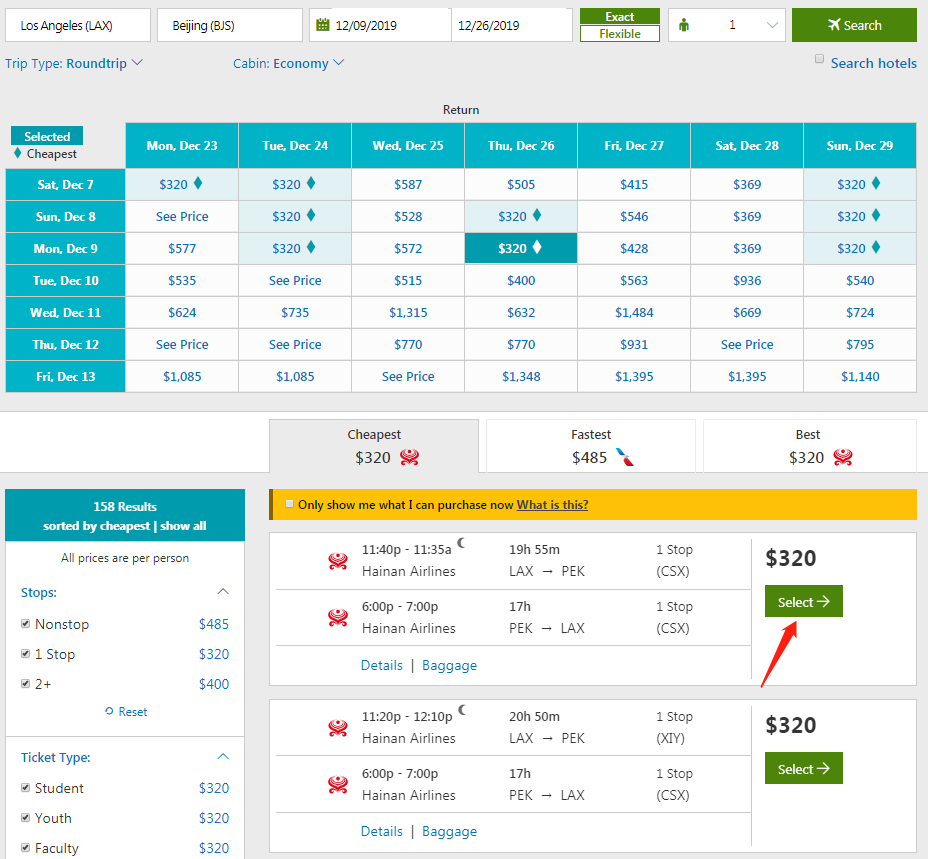Screen dimensions: 928x859
Task: Click the Reset filters refresh icon
Action: (x=109, y=711)
